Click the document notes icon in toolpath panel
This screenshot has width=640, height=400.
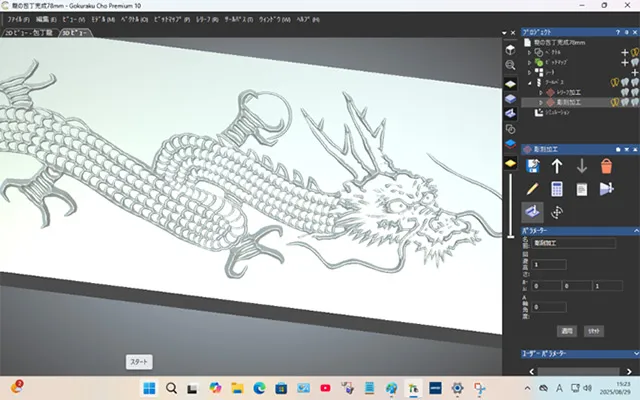click(x=581, y=189)
